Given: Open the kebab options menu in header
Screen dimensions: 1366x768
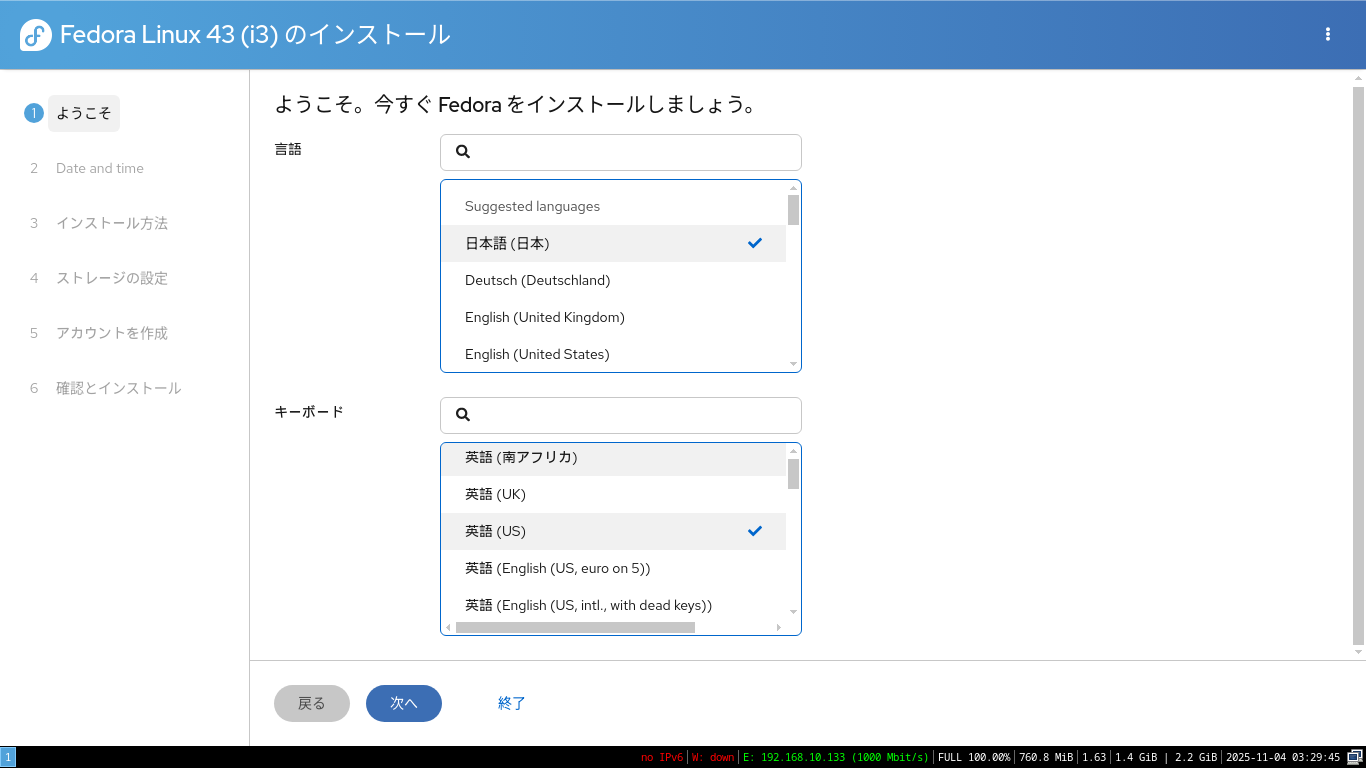Looking at the screenshot, I should coord(1328,34).
